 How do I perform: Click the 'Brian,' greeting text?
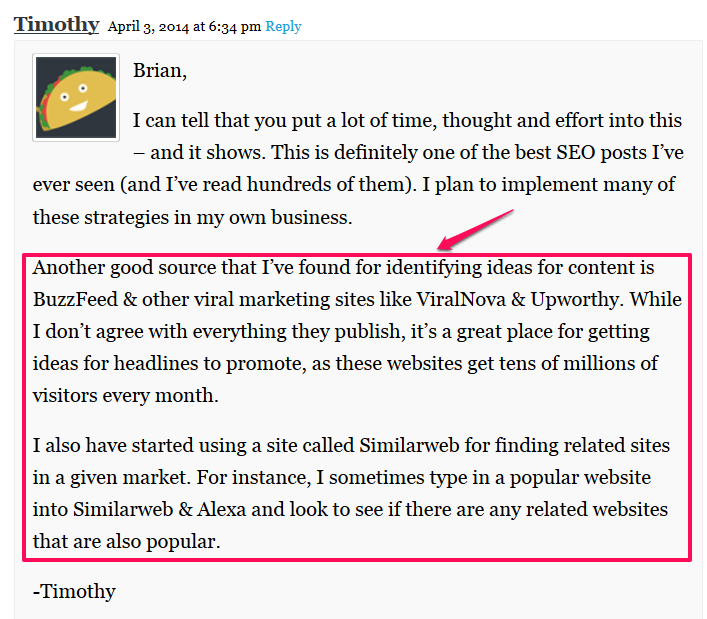[160, 71]
